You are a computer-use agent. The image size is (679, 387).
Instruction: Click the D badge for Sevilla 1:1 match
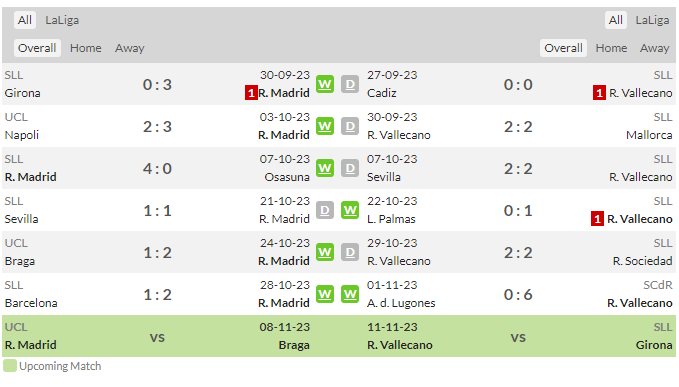pyautogui.click(x=325, y=210)
